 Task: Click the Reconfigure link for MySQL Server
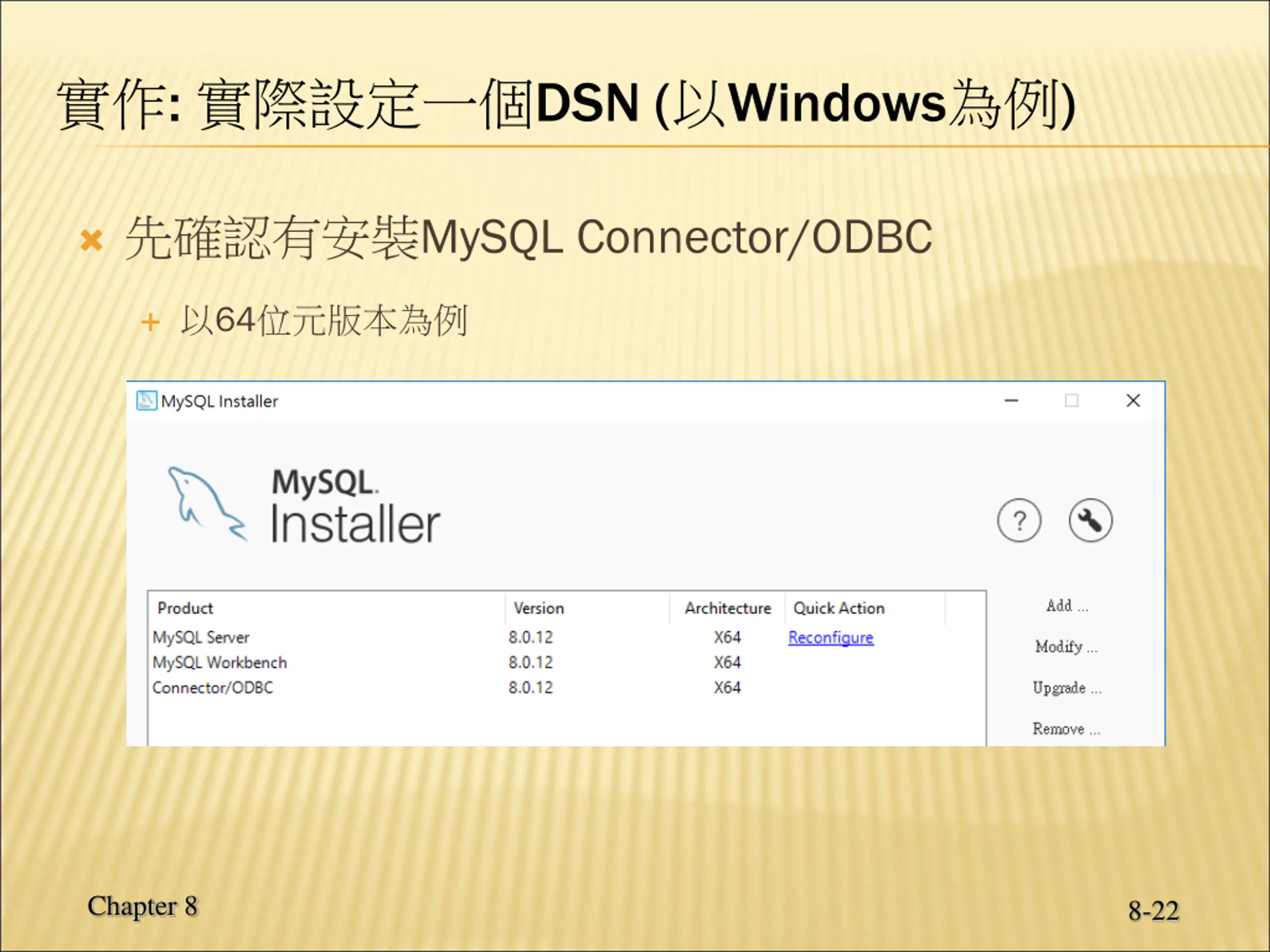click(831, 638)
